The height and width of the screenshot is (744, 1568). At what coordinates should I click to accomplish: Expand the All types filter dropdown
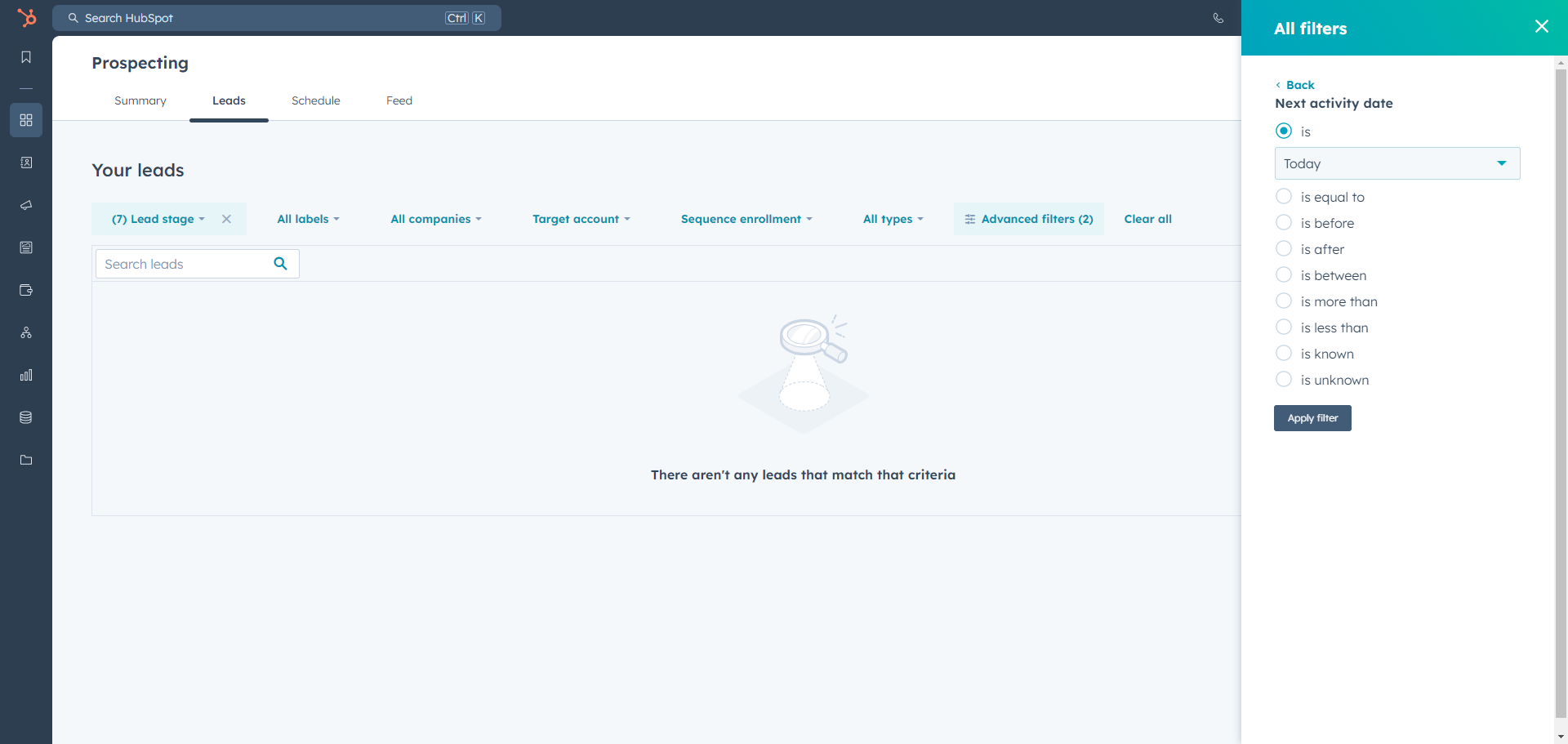click(x=893, y=219)
